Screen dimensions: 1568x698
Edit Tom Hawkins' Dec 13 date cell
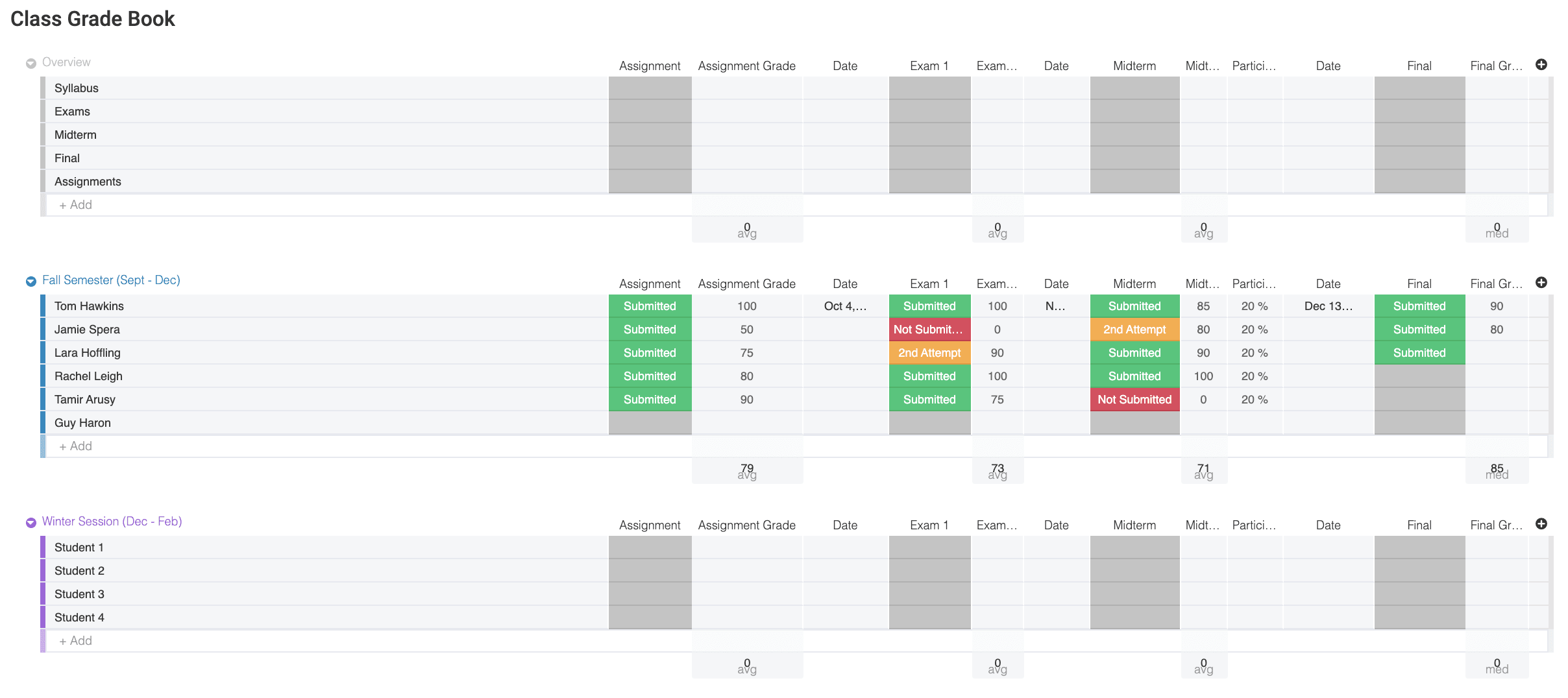click(x=1328, y=306)
